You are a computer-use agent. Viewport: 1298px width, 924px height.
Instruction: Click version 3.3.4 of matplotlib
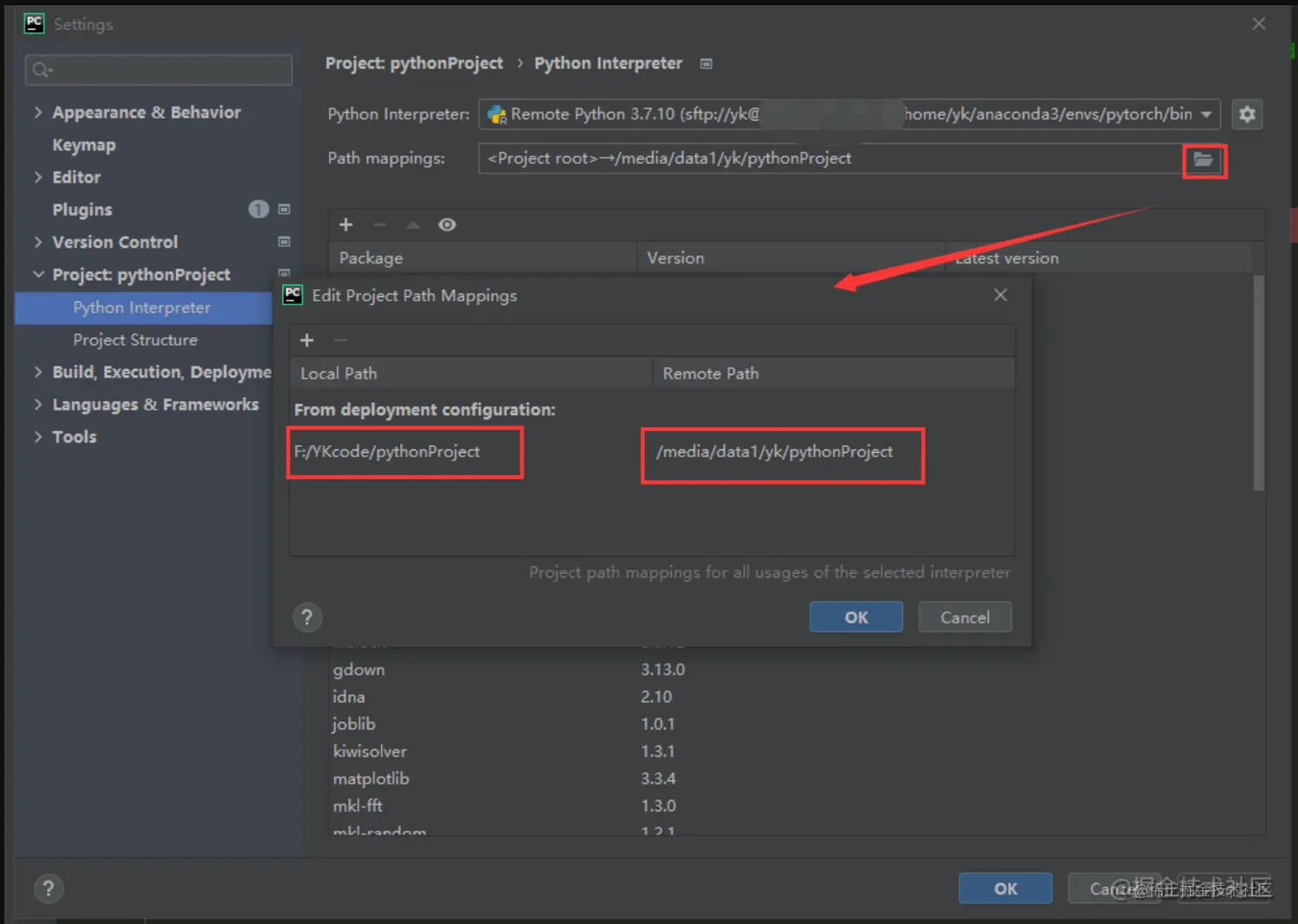click(658, 779)
